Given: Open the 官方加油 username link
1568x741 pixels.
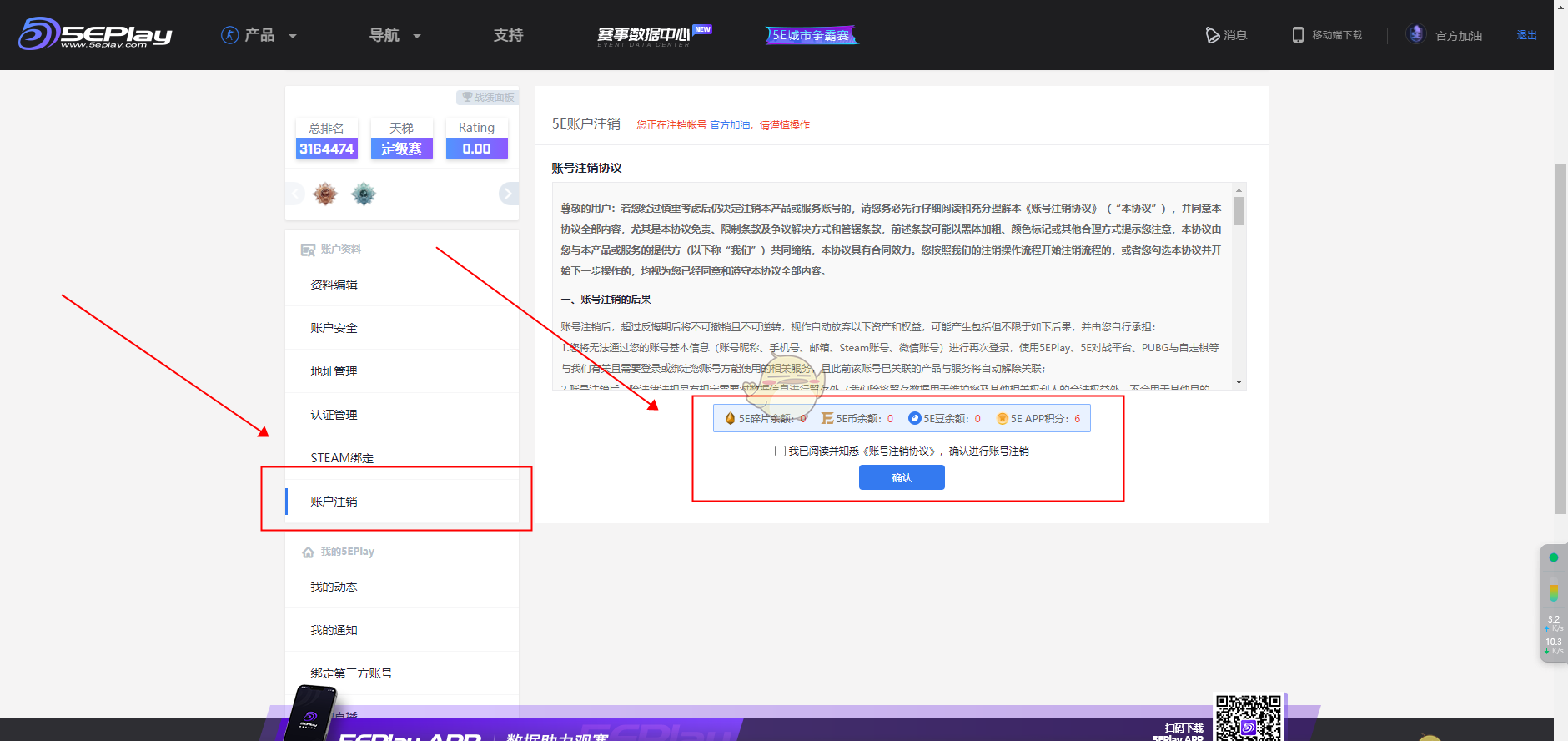Looking at the screenshot, I should coord(1458,36).
